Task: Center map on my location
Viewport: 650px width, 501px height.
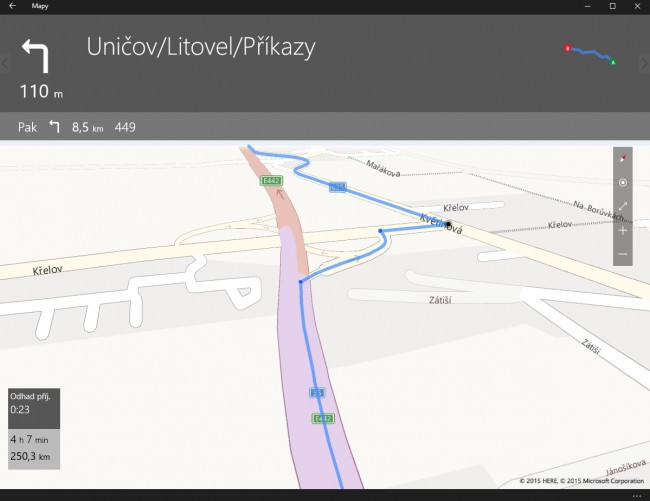Action: point(623,183)
